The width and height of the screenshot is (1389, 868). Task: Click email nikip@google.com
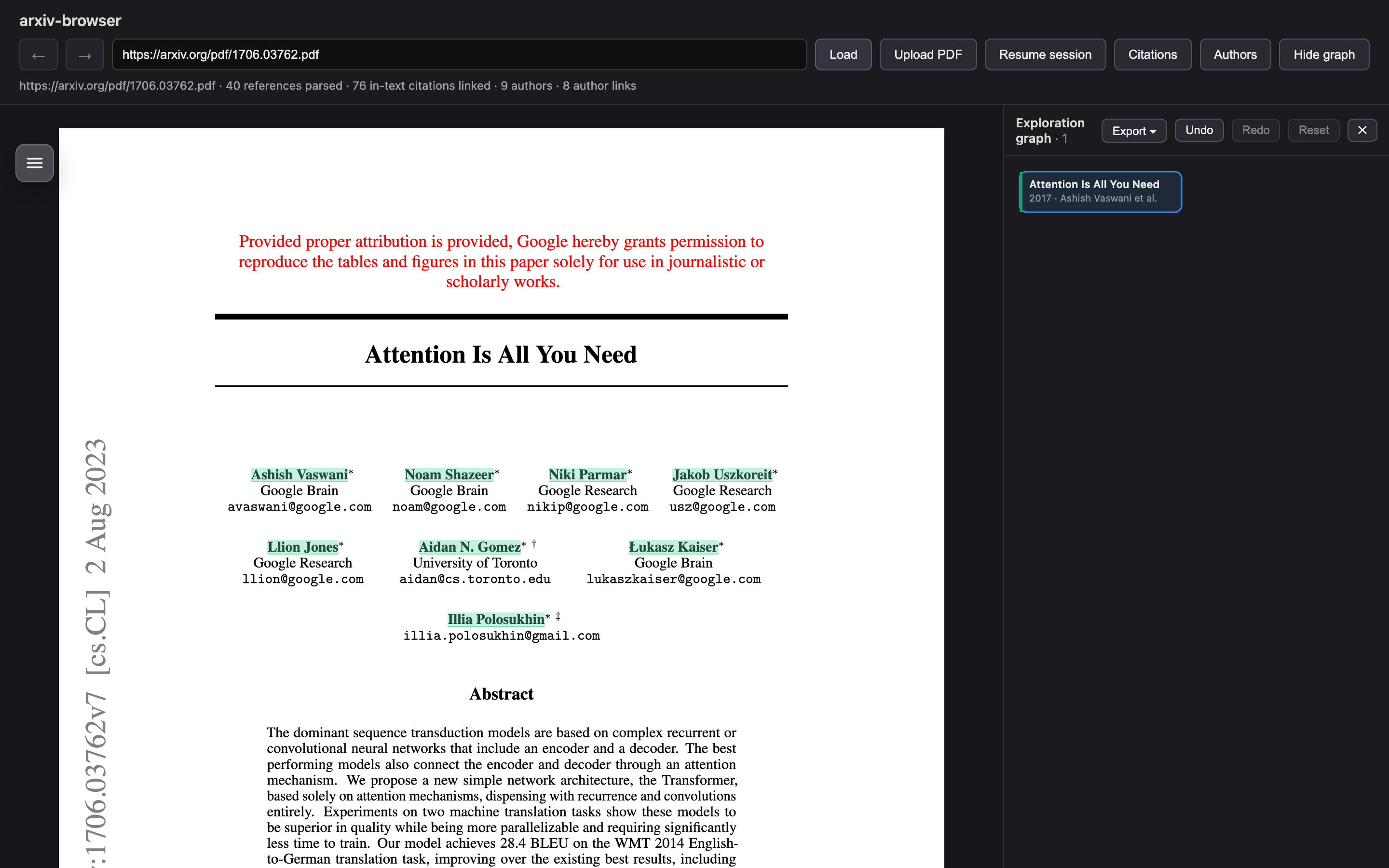(x=587, y=507)
